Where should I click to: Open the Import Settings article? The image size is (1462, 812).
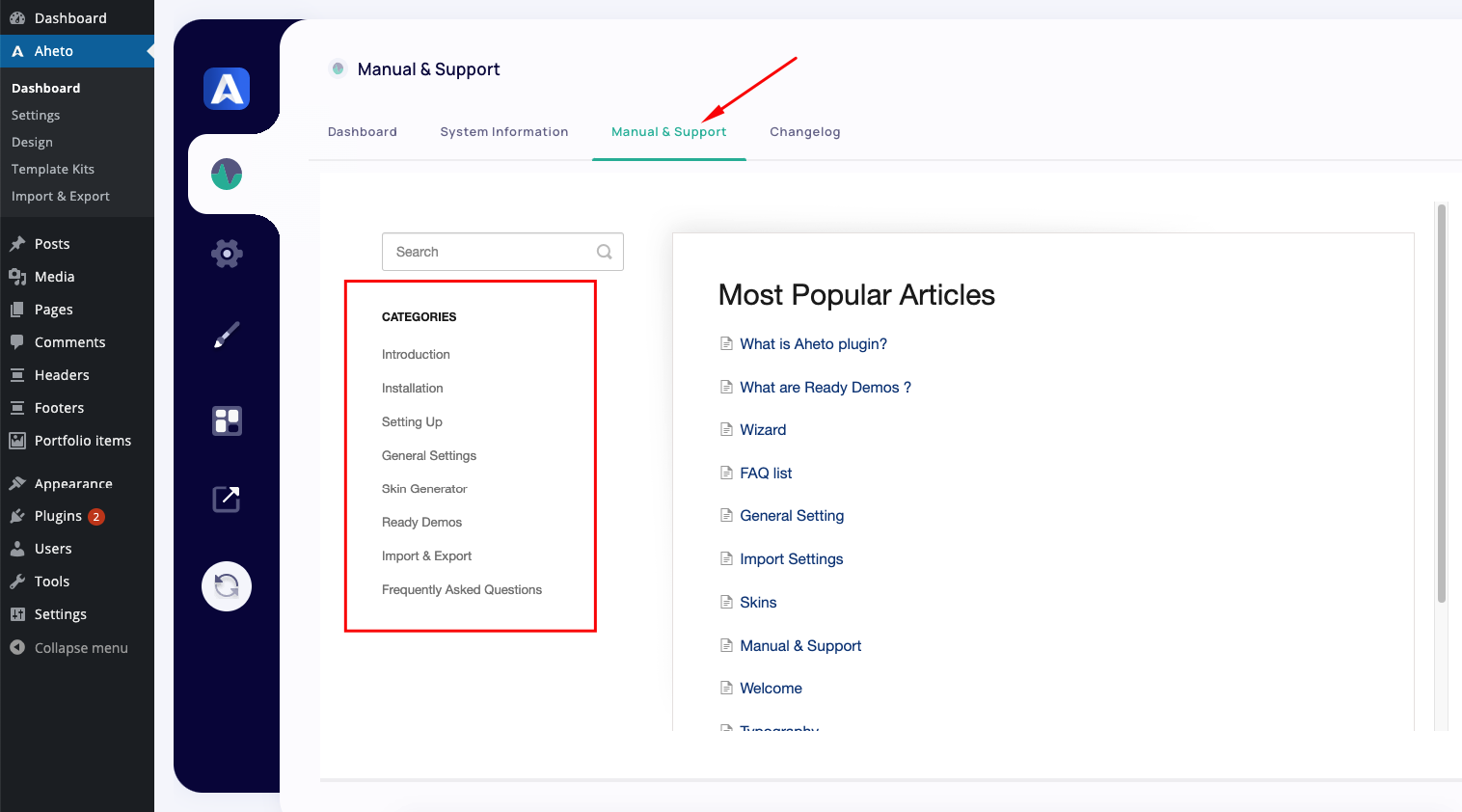792,558
